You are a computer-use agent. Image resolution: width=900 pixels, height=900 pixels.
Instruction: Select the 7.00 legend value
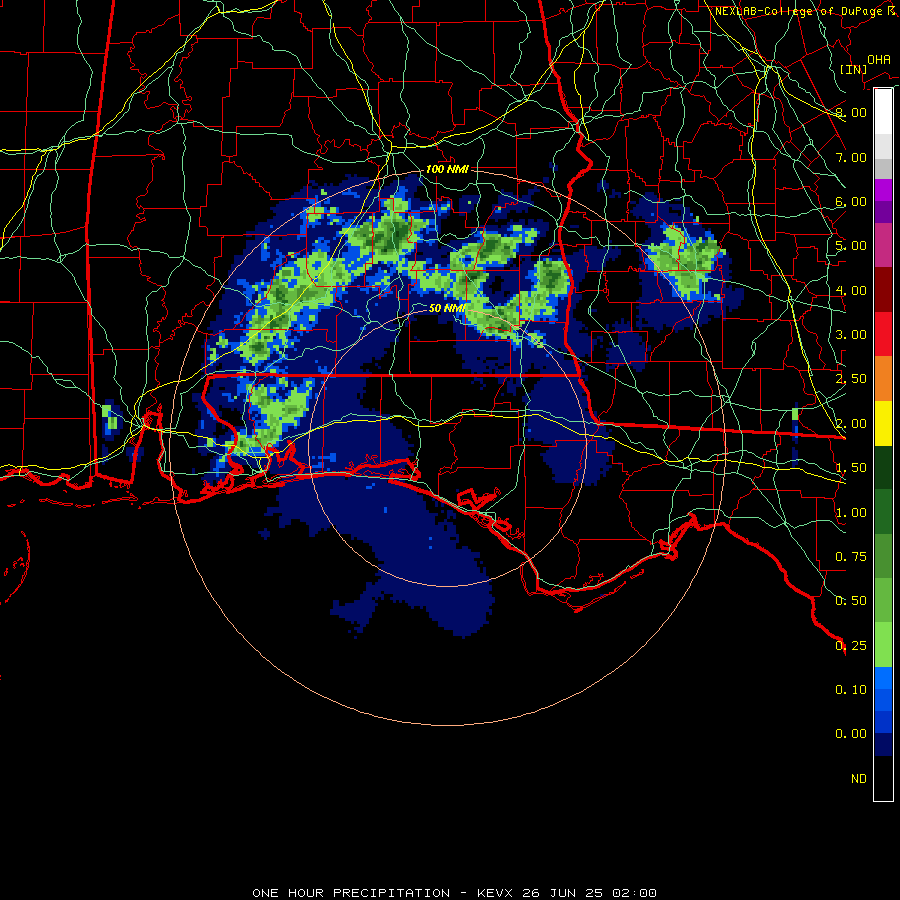(x=851, y=157)
